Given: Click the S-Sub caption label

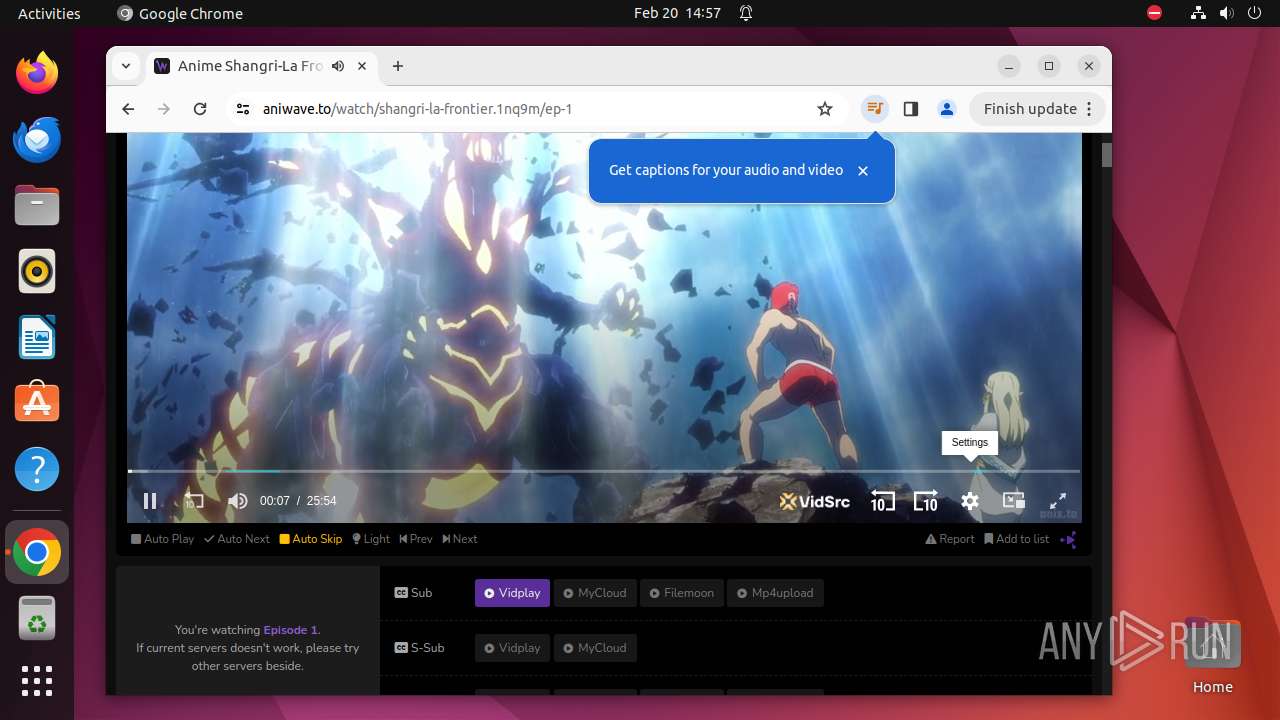Looking at the screenshot, I should 419,648.
